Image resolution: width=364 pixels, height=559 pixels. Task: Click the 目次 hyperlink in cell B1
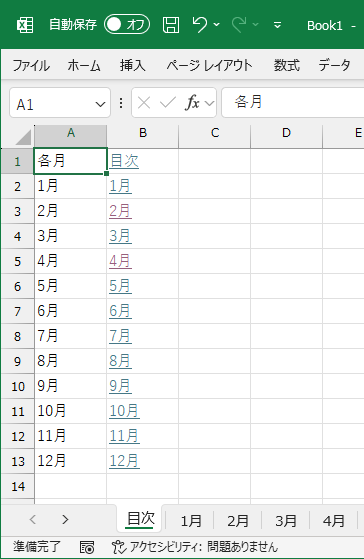124,161
